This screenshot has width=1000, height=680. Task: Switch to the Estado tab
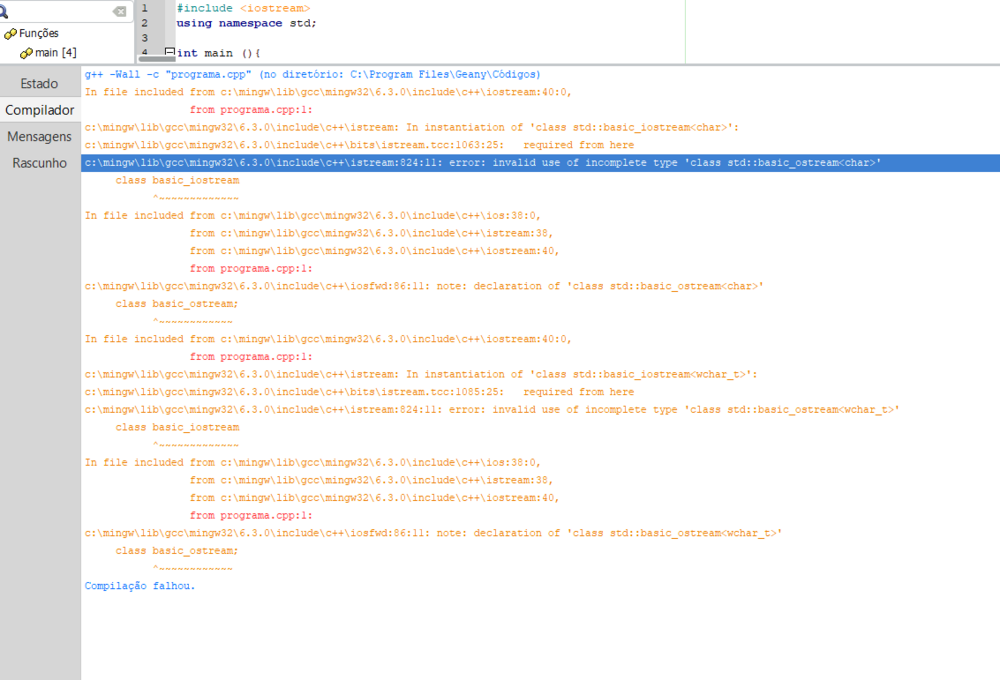pos(39,83)
